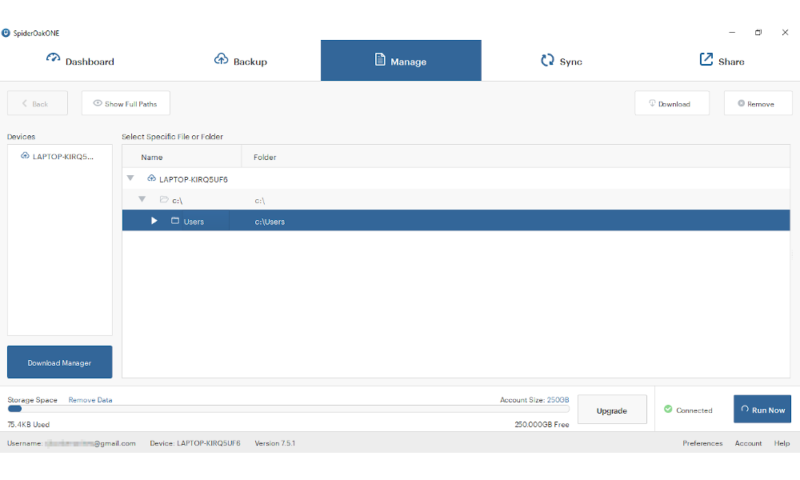
Task: Click the cloud icon beside LAPTOP-KIRQ5UF6 row
Action: 151,178
